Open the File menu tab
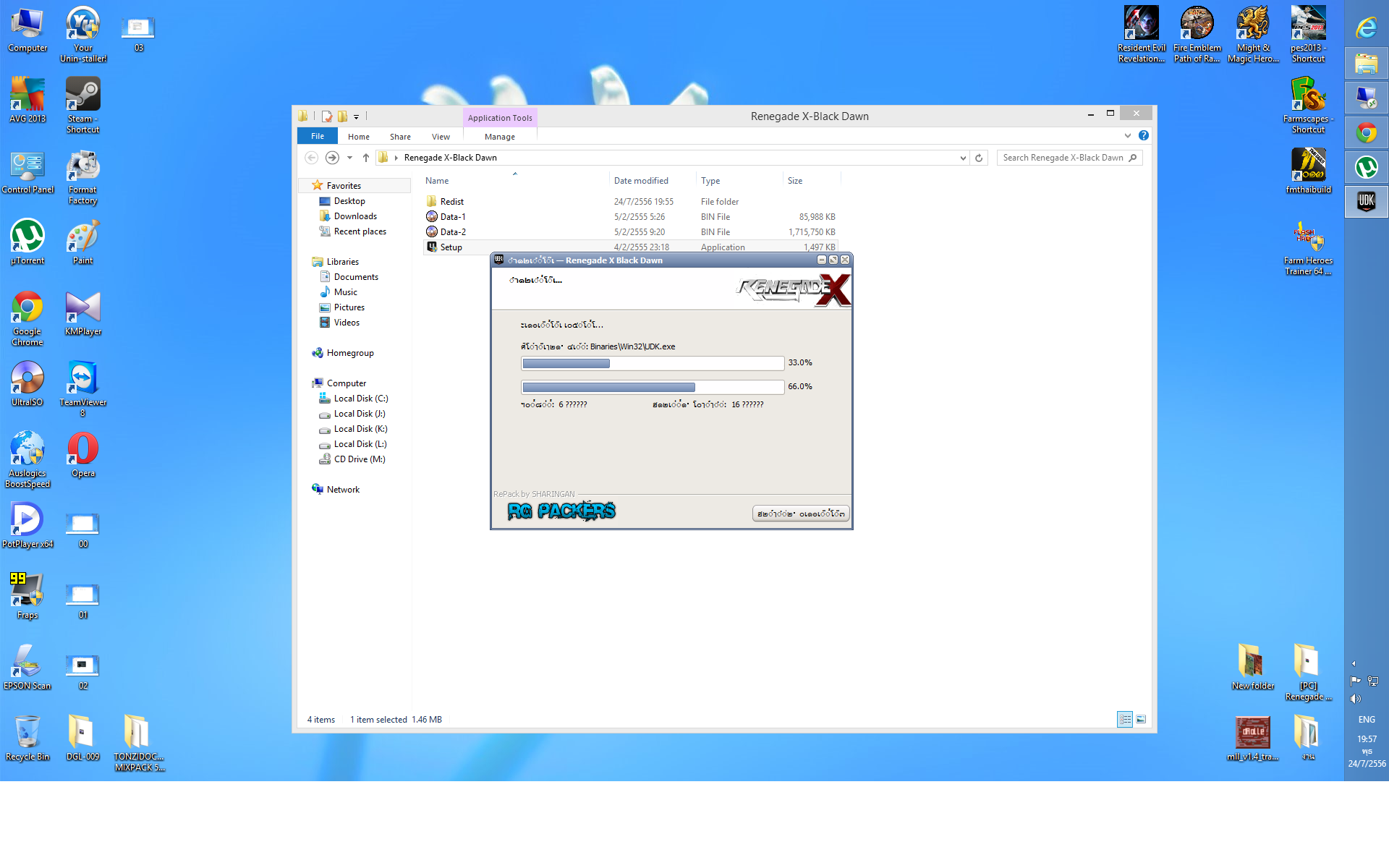The width and height of the screenshot is (1389, 868). [x=318, y=136]
